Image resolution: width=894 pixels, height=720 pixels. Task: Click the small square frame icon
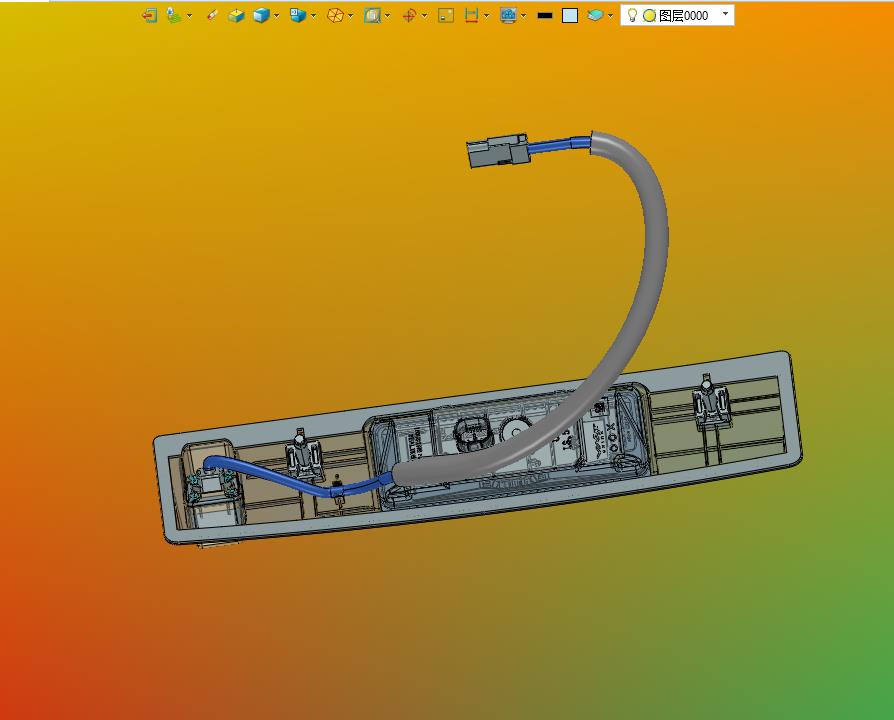pos(446,15)
